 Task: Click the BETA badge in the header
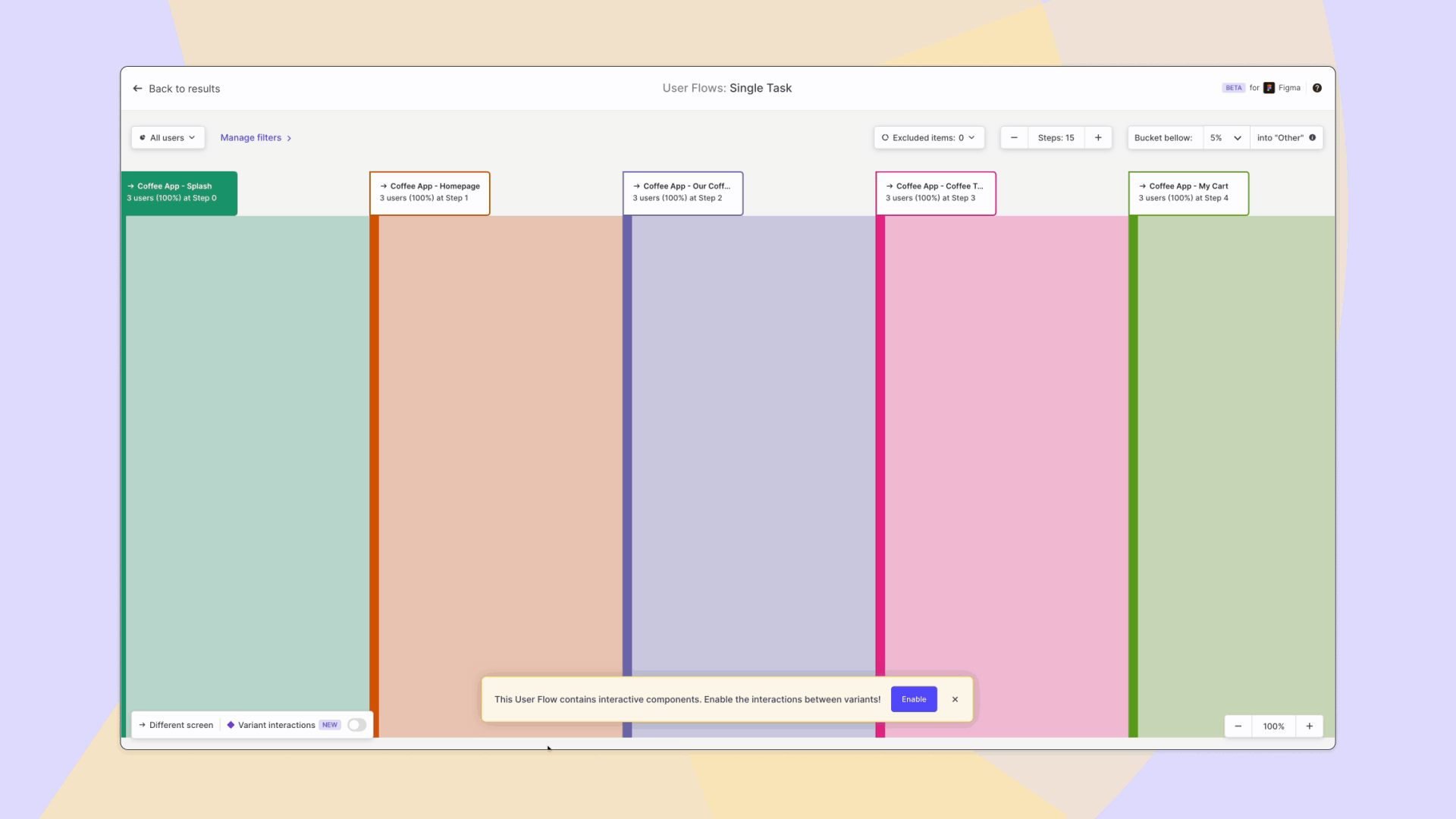tap(1233, 88)
